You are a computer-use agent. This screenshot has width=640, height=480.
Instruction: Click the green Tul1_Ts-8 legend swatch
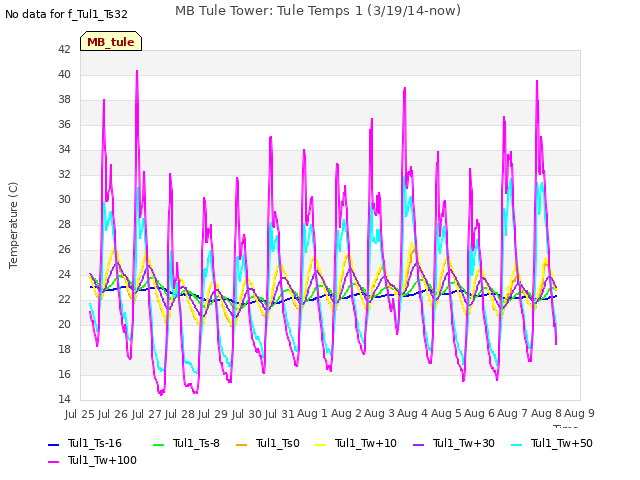pyautogui.click(x=158, y=444)
